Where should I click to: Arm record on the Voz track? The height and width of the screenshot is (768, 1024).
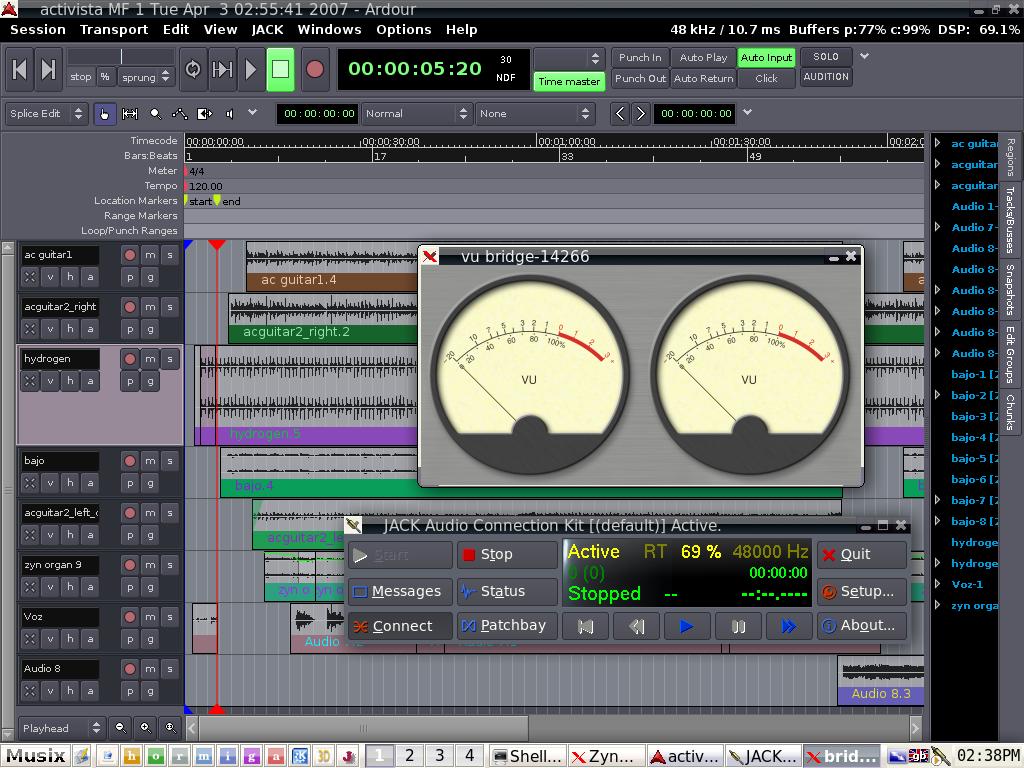pyautogui.click(x=129, y=617)
